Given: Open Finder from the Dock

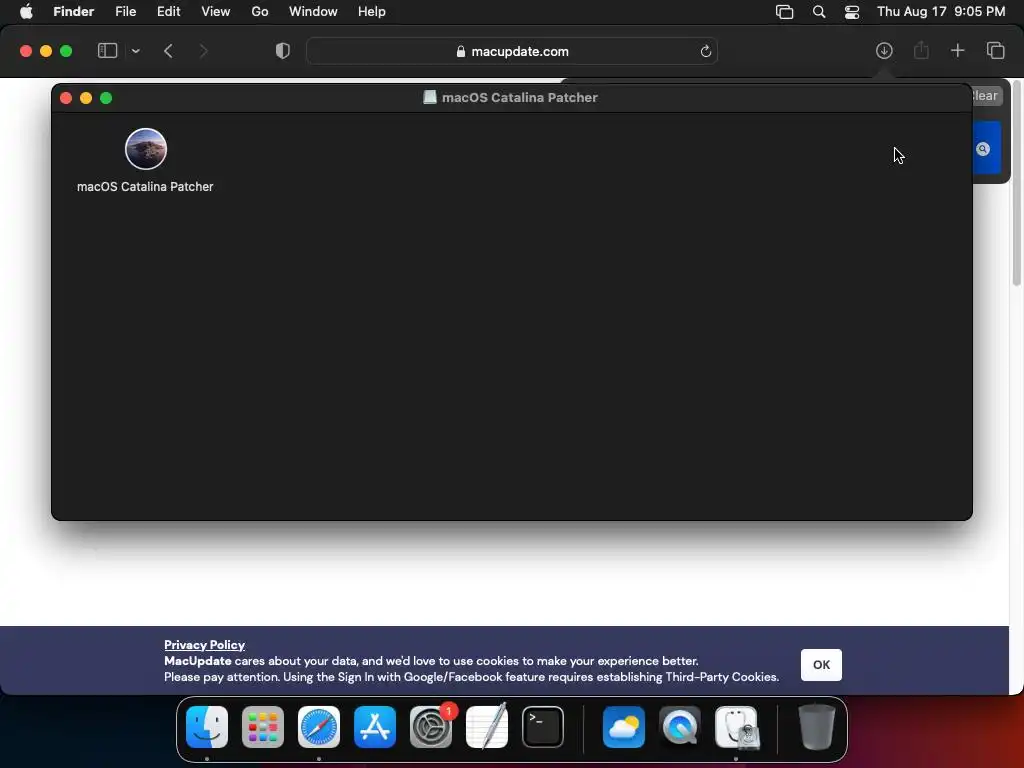Looking at the screenshot, I should click(207, 727).
